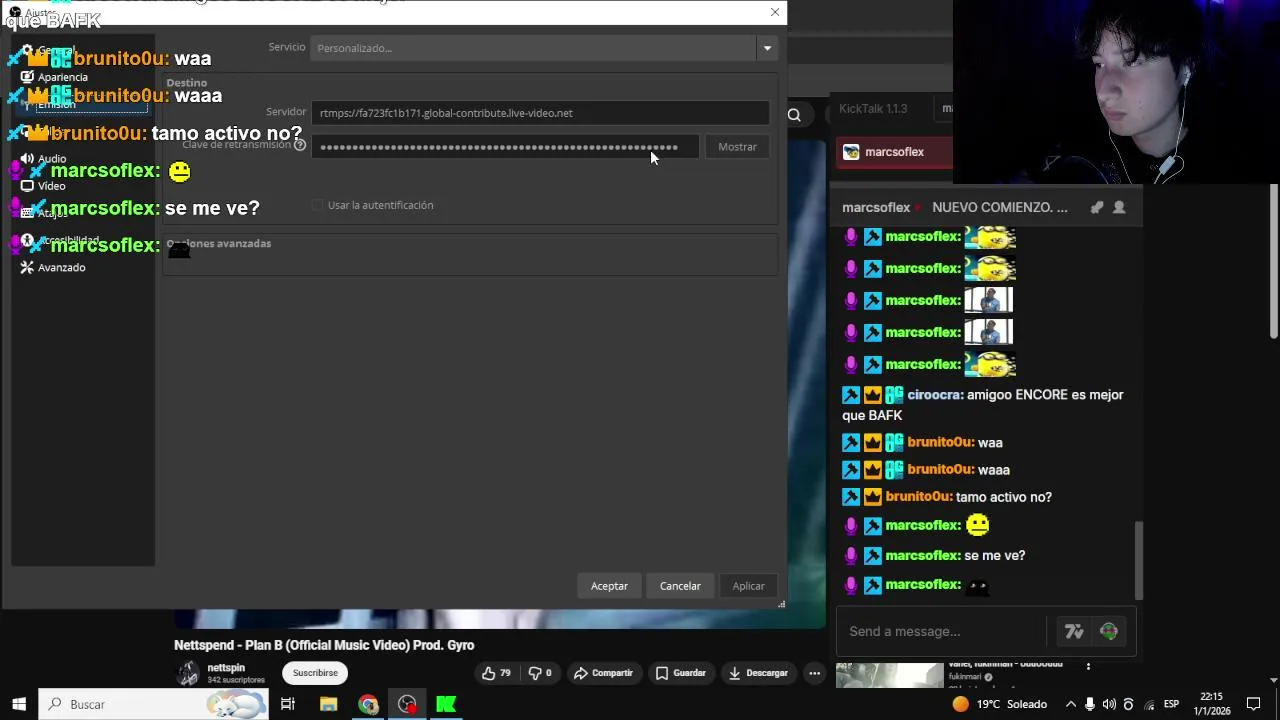
Task: Click the Windows Buscar search box
Action: pyautogui.click(x=153, y=704)
